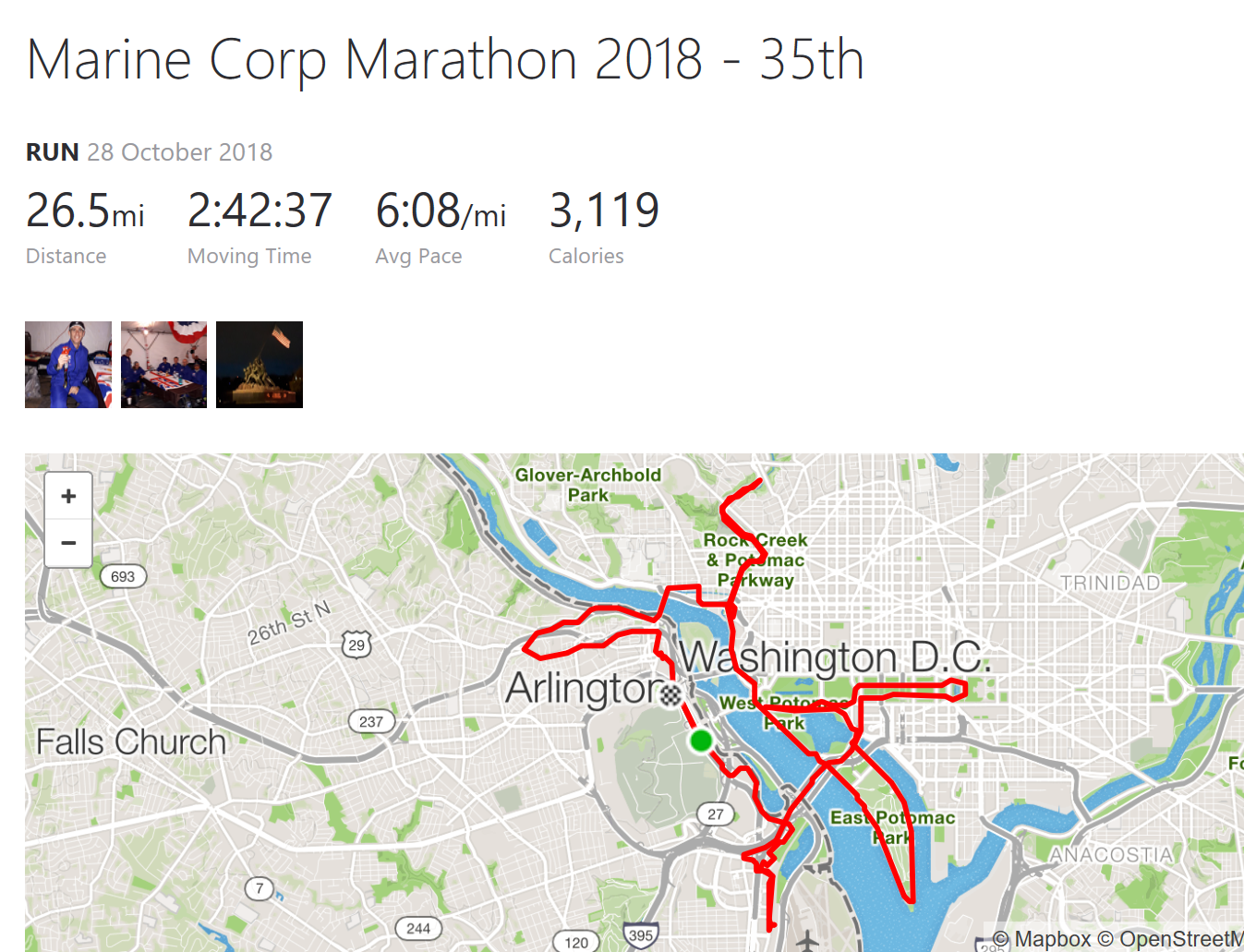
Task: Open third photo of Iwo Jima memorial
Action: [x=260, y=365]
